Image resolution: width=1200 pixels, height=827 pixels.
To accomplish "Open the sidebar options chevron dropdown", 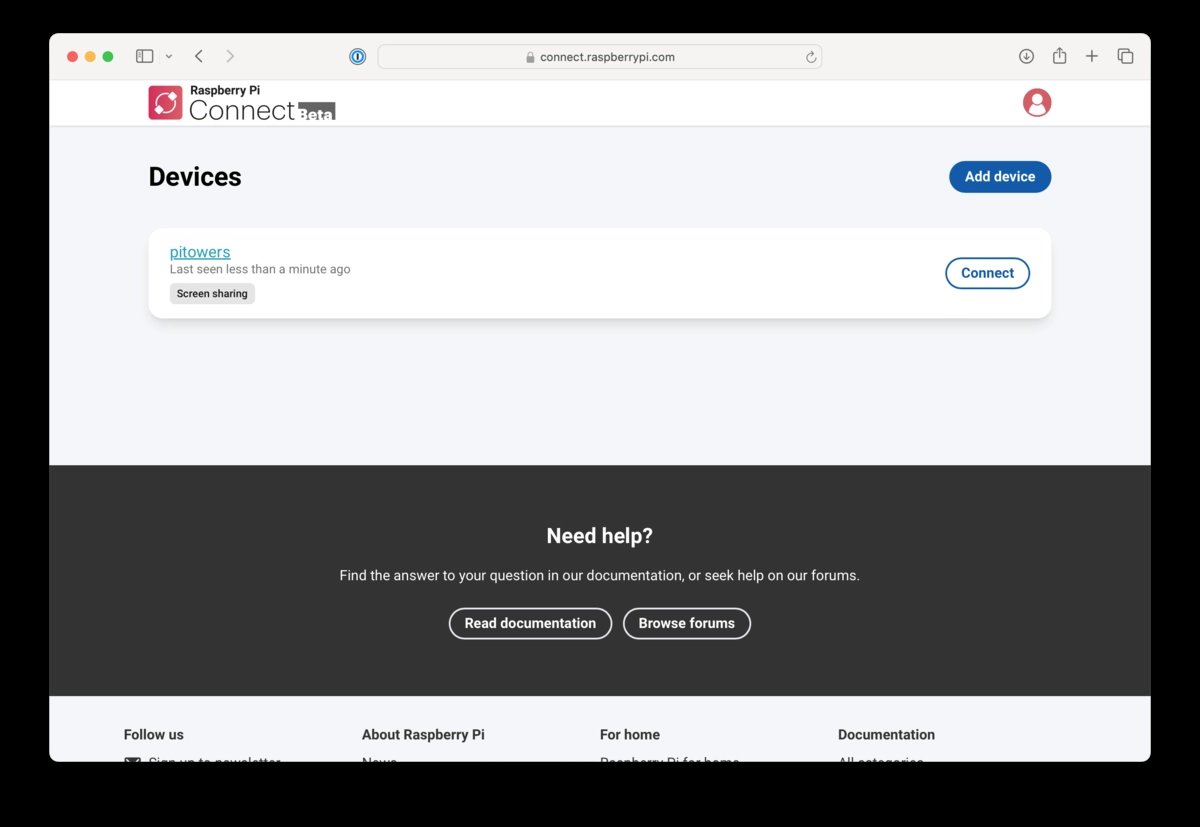I will pyautogui.click(x=168, y=57).
